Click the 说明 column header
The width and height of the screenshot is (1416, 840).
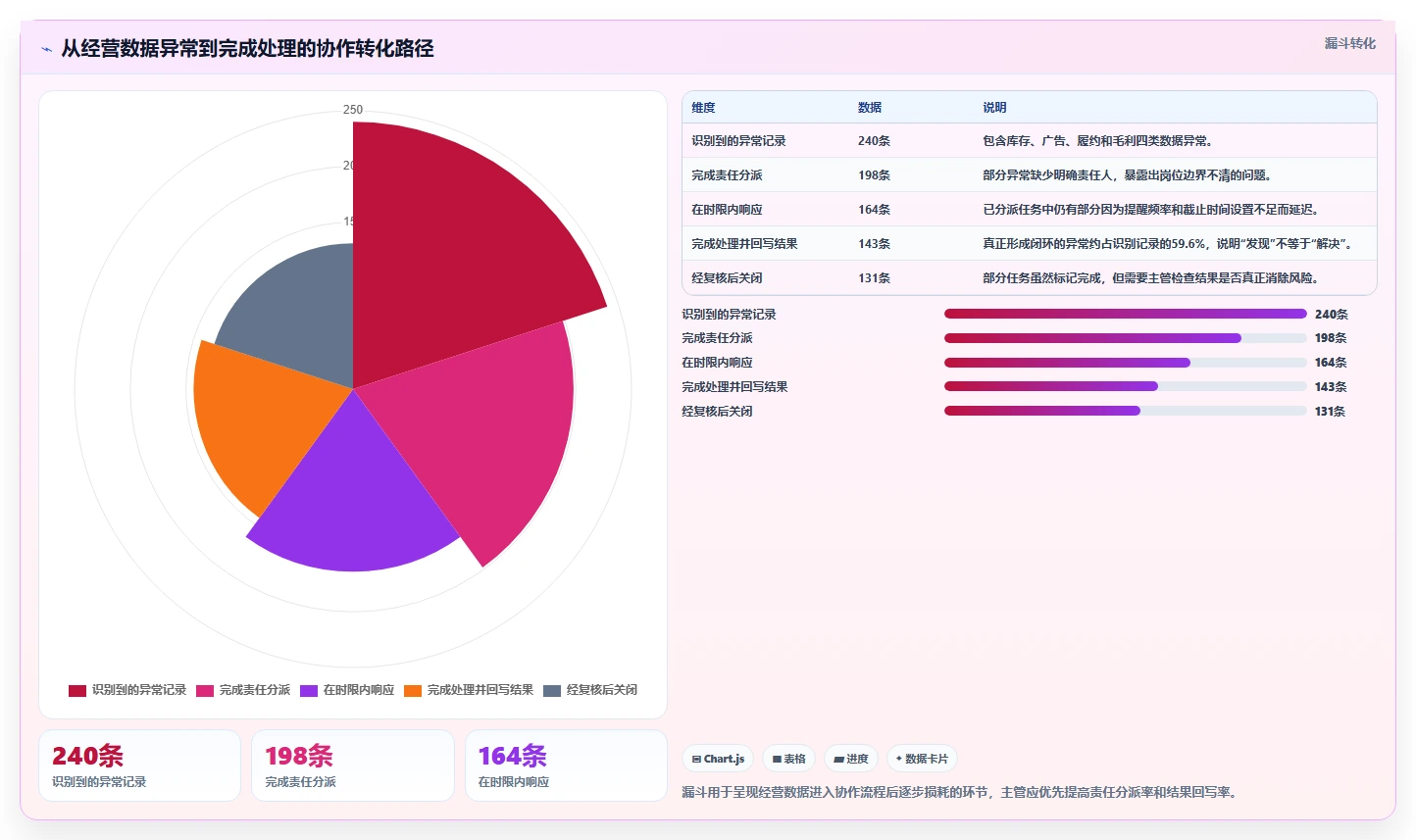tap(994, 108)
